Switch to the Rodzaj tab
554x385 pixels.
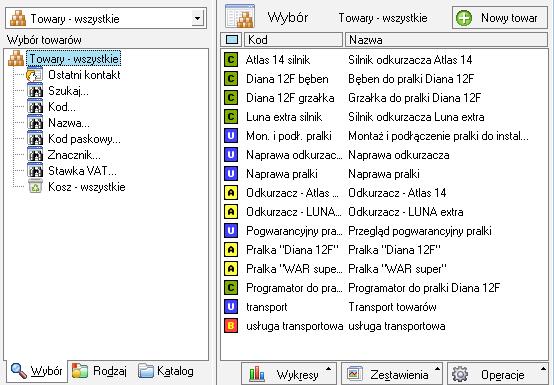[x=99, y=371]
